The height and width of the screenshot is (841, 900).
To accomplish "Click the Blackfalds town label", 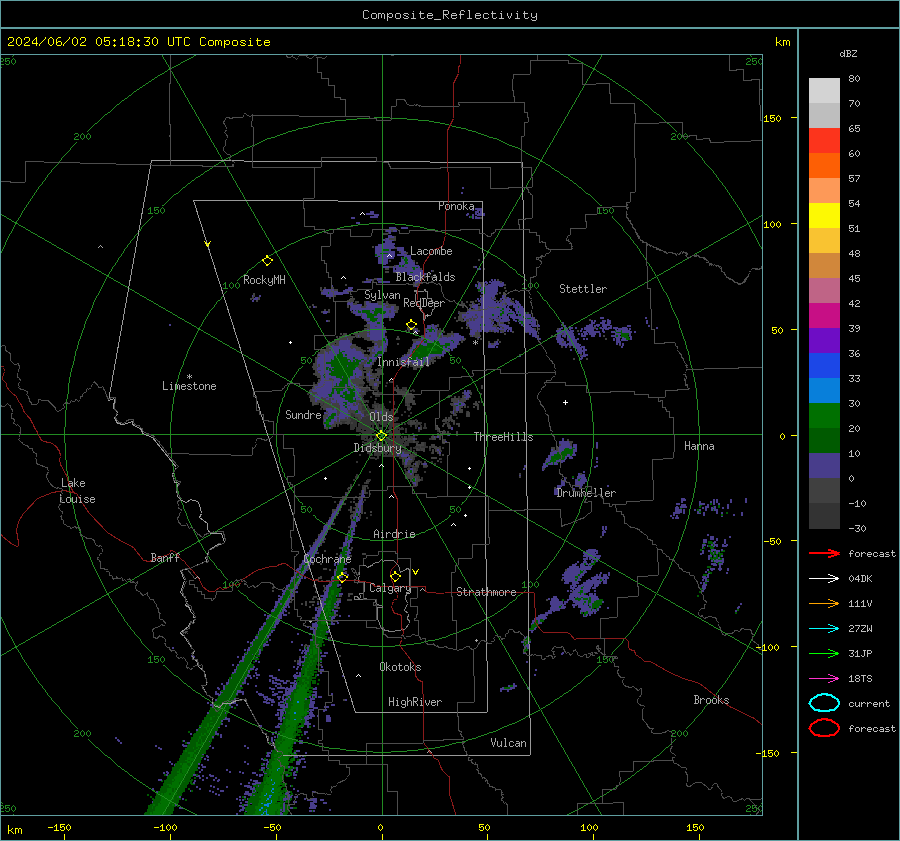I will point(425,277).
